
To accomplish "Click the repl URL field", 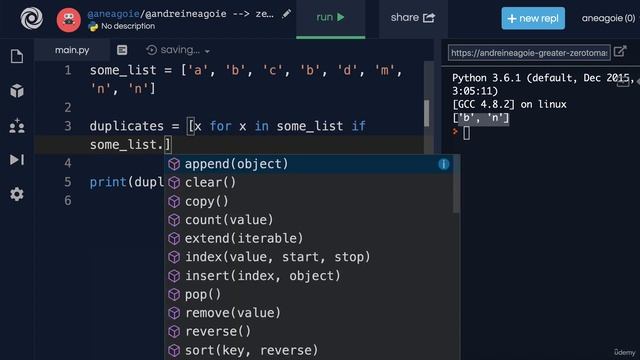I will pyautogui.click(x=529, y=53).
